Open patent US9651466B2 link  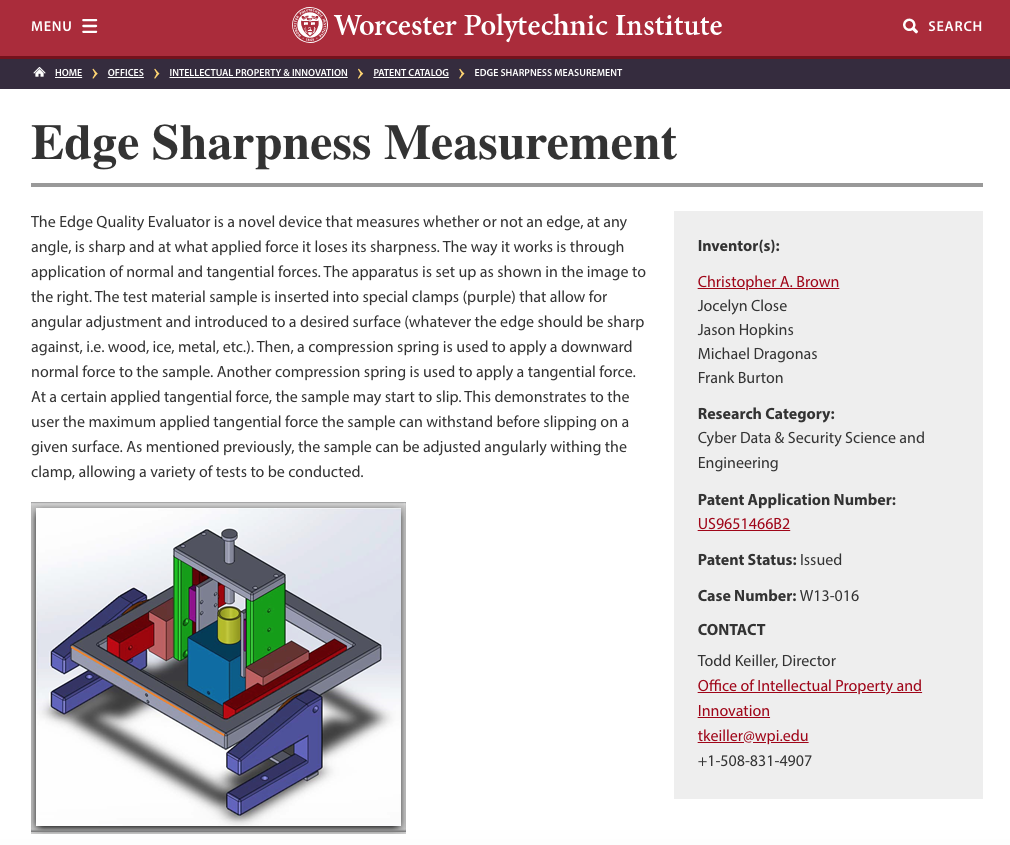click(744, 524)
